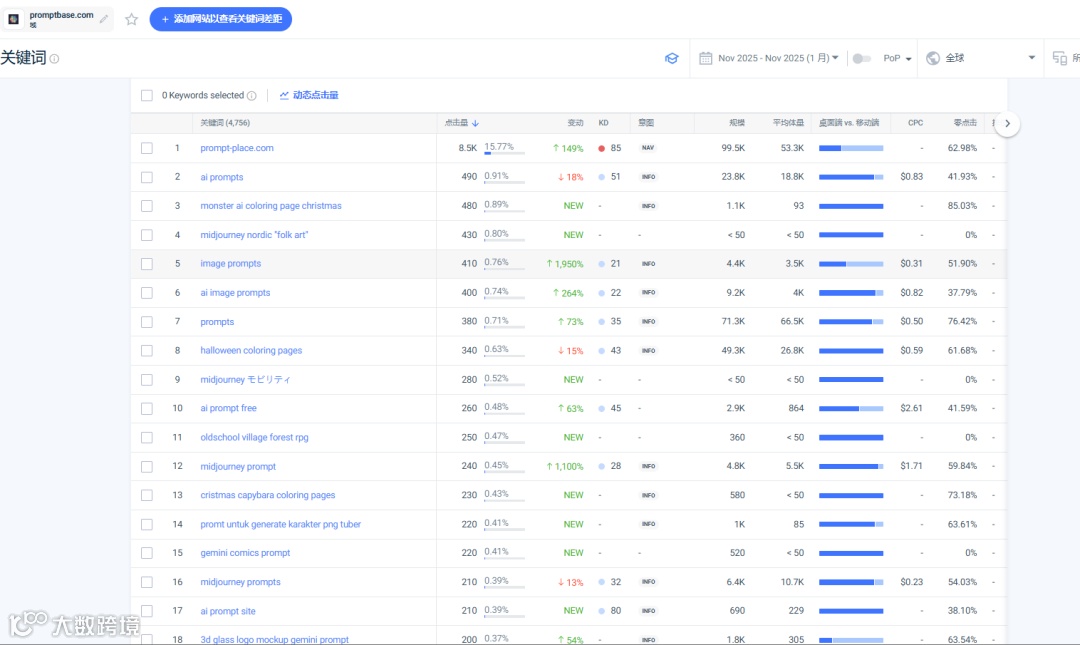
Task: Click desktop vs mobile bar for prompt-place.com
Action: (851, 148)
